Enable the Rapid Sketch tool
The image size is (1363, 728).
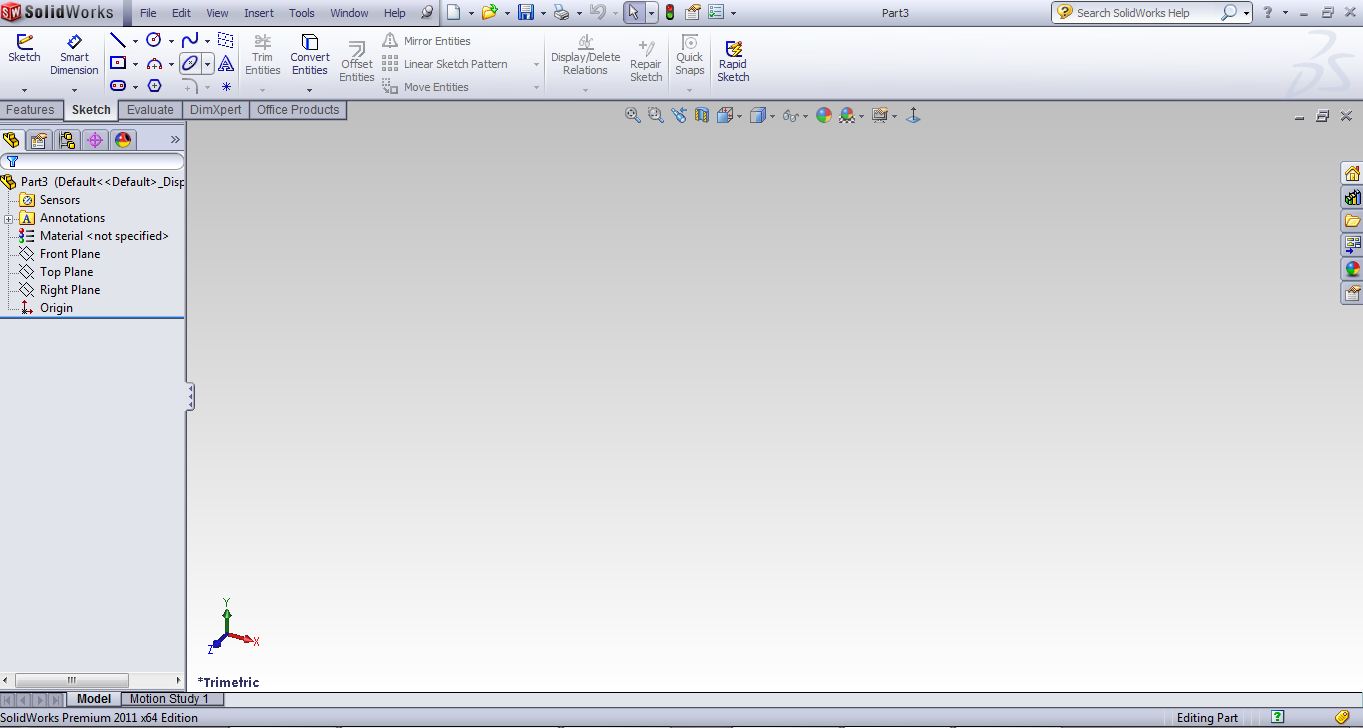733,59
